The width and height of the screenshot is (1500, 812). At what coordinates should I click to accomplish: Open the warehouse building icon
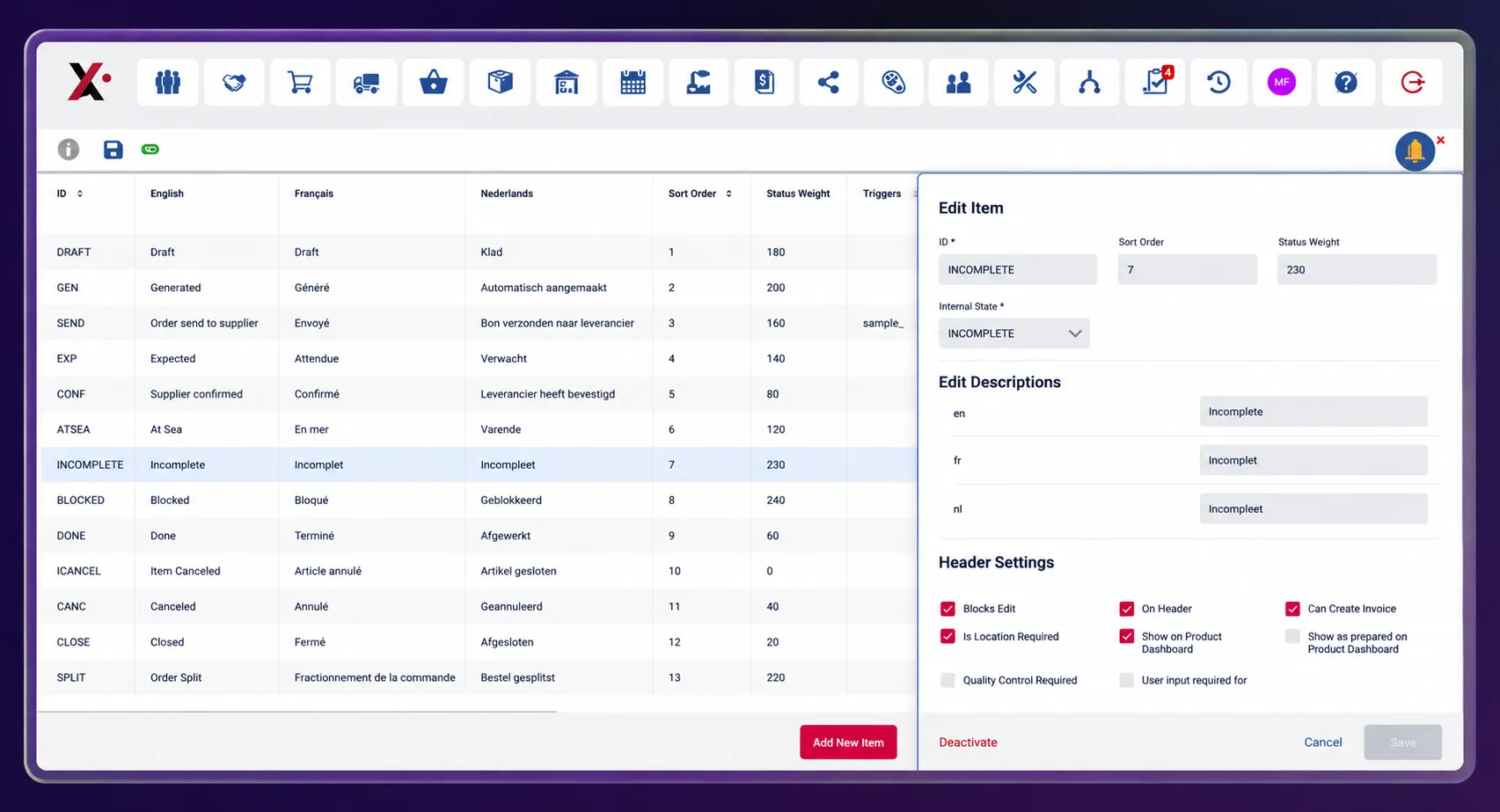click(x=566, y=83)
